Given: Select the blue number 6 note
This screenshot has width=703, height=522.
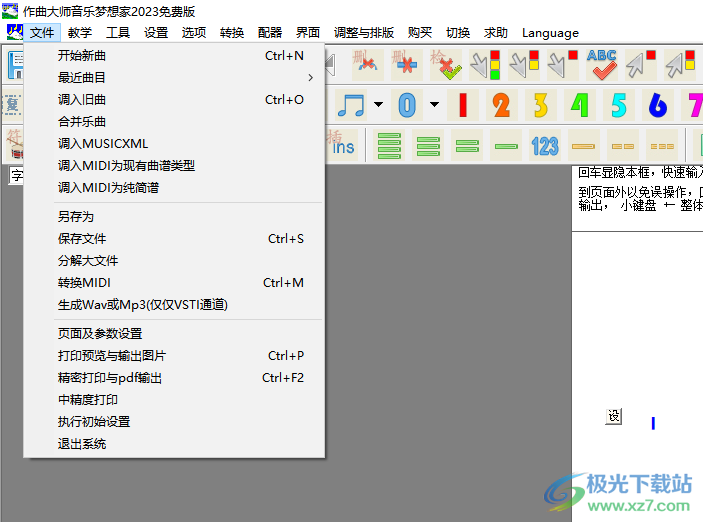Looking at the screenshot, I should click(658, 105).
